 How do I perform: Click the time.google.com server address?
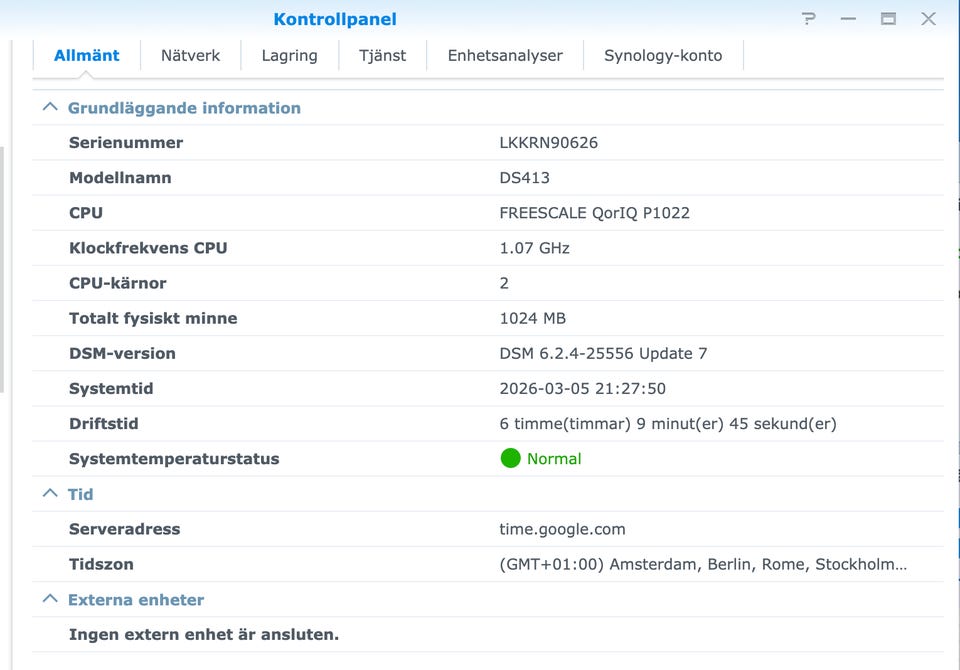pos(562,529)
